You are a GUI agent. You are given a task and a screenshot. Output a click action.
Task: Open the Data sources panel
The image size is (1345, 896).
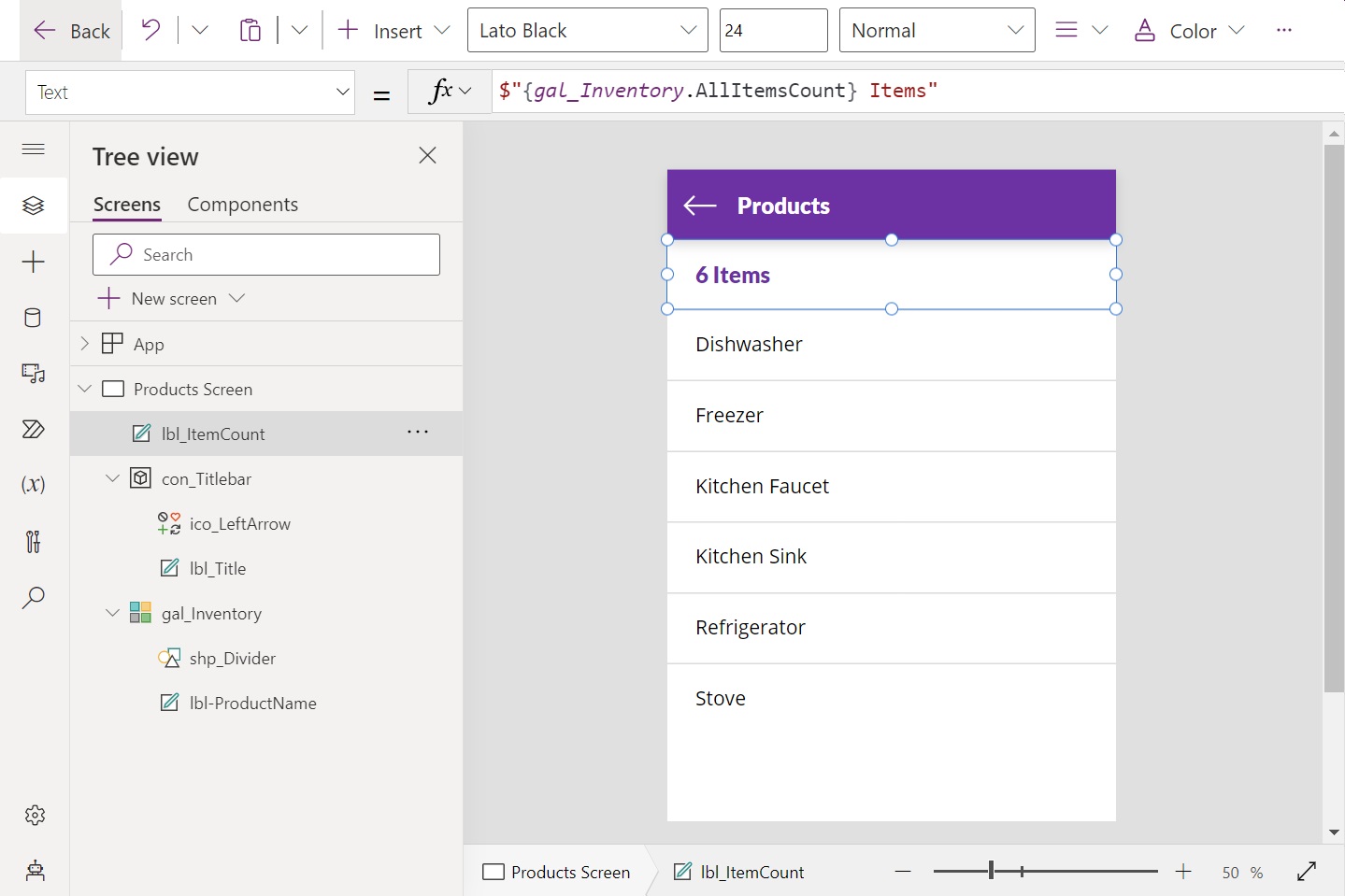point(34,318)
